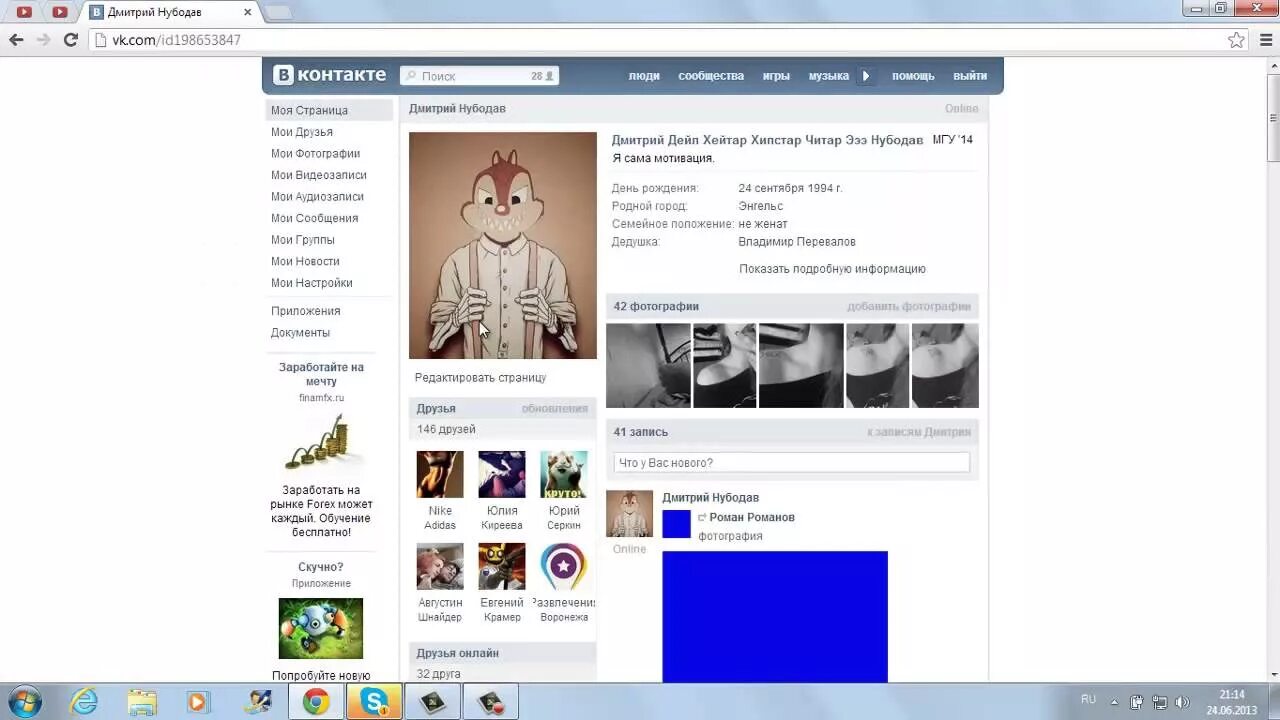Open the first photo thumbnail in photos row
The width and height of the screenshot is (1280, 720).
(x=648, y=365)
